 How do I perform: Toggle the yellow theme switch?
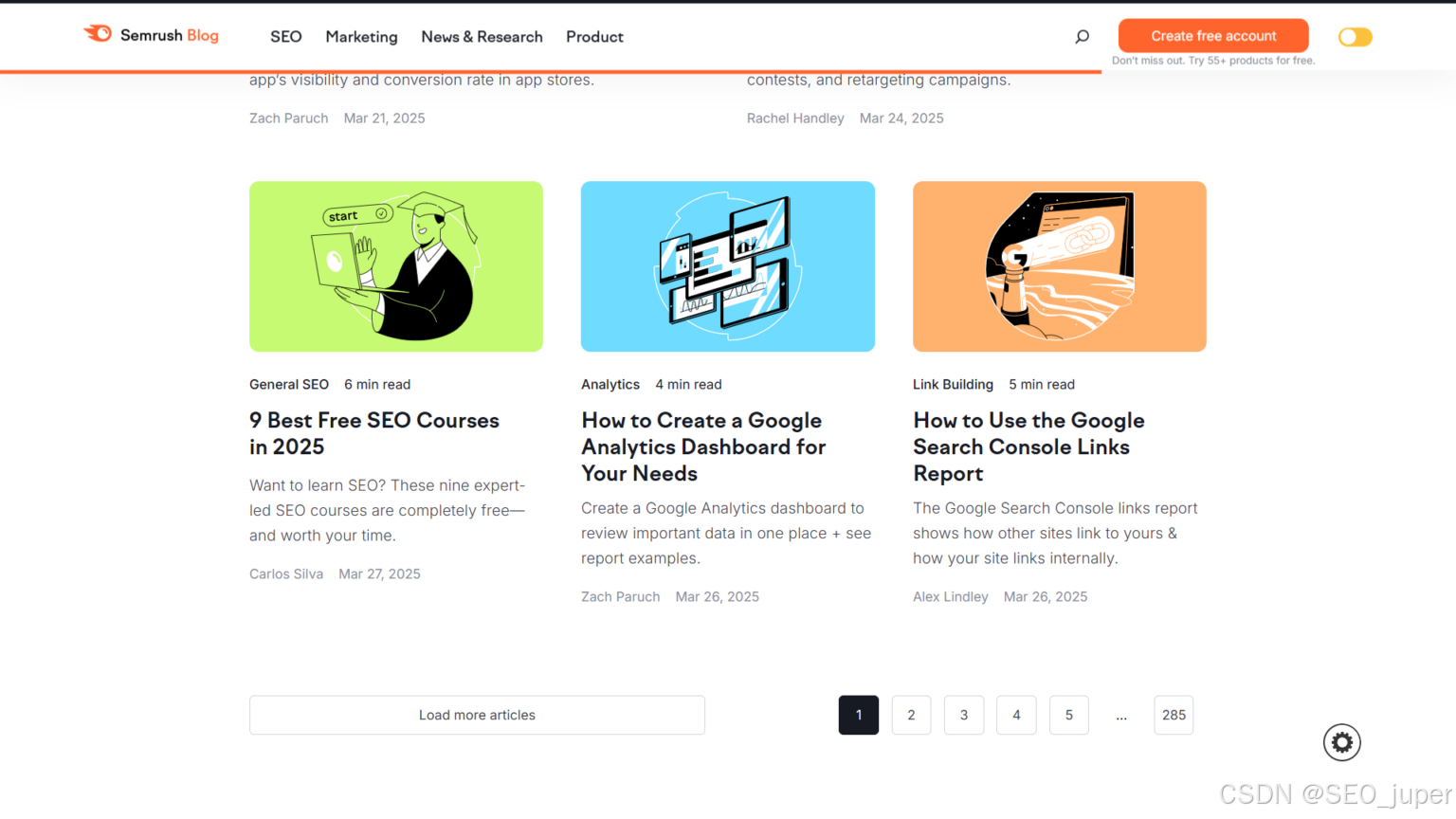(1355, 37)
